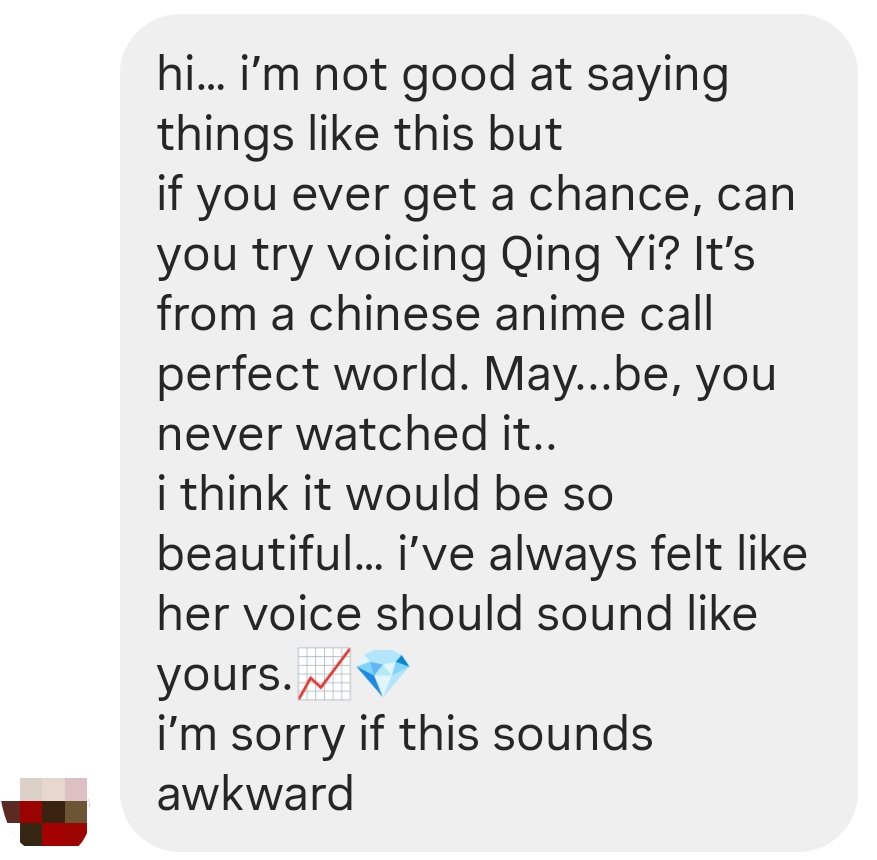
Task: Click the phrase "i think it would"
Action: coord(319,494)
